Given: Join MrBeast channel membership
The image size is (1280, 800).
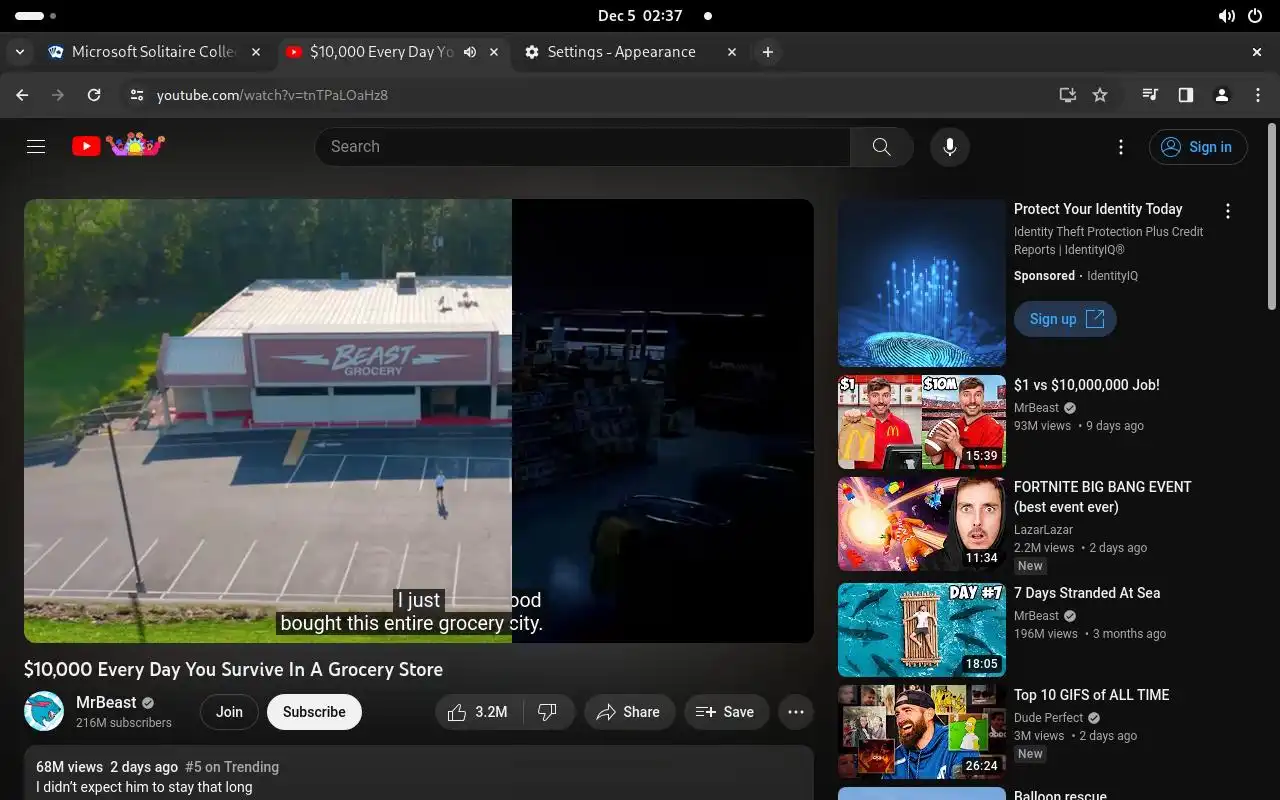Looking at the screenshot, I should tap(229, 712).
